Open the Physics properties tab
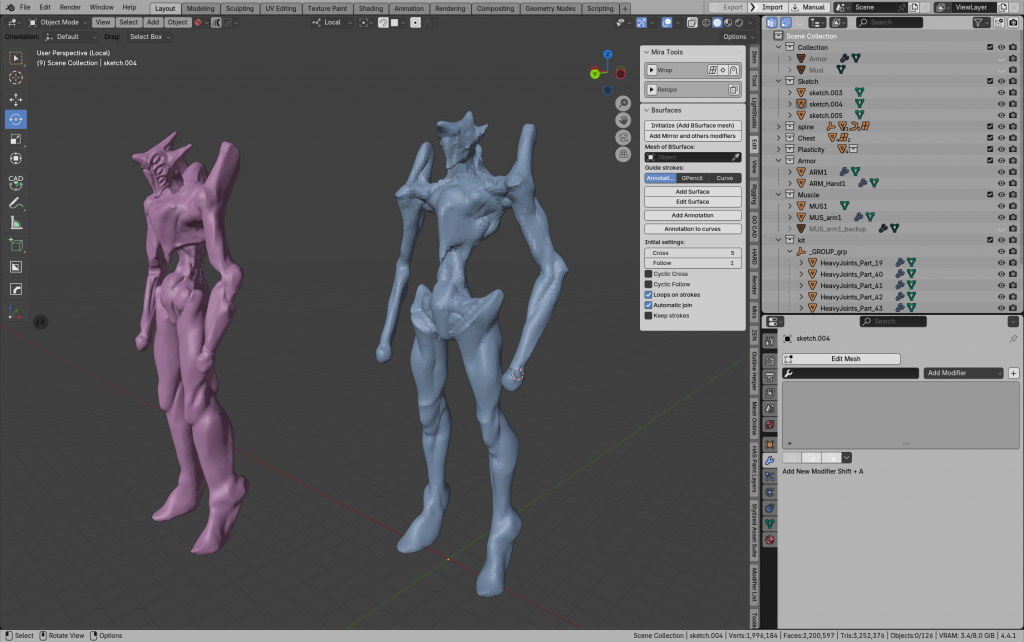The height and width of the screenshot is (642, 1024). coord(770,492)
